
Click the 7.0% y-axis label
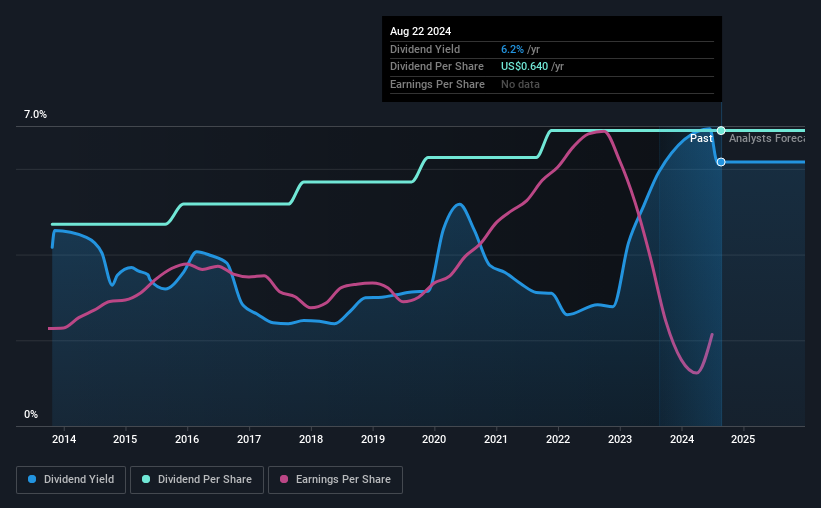click(35, 114)
